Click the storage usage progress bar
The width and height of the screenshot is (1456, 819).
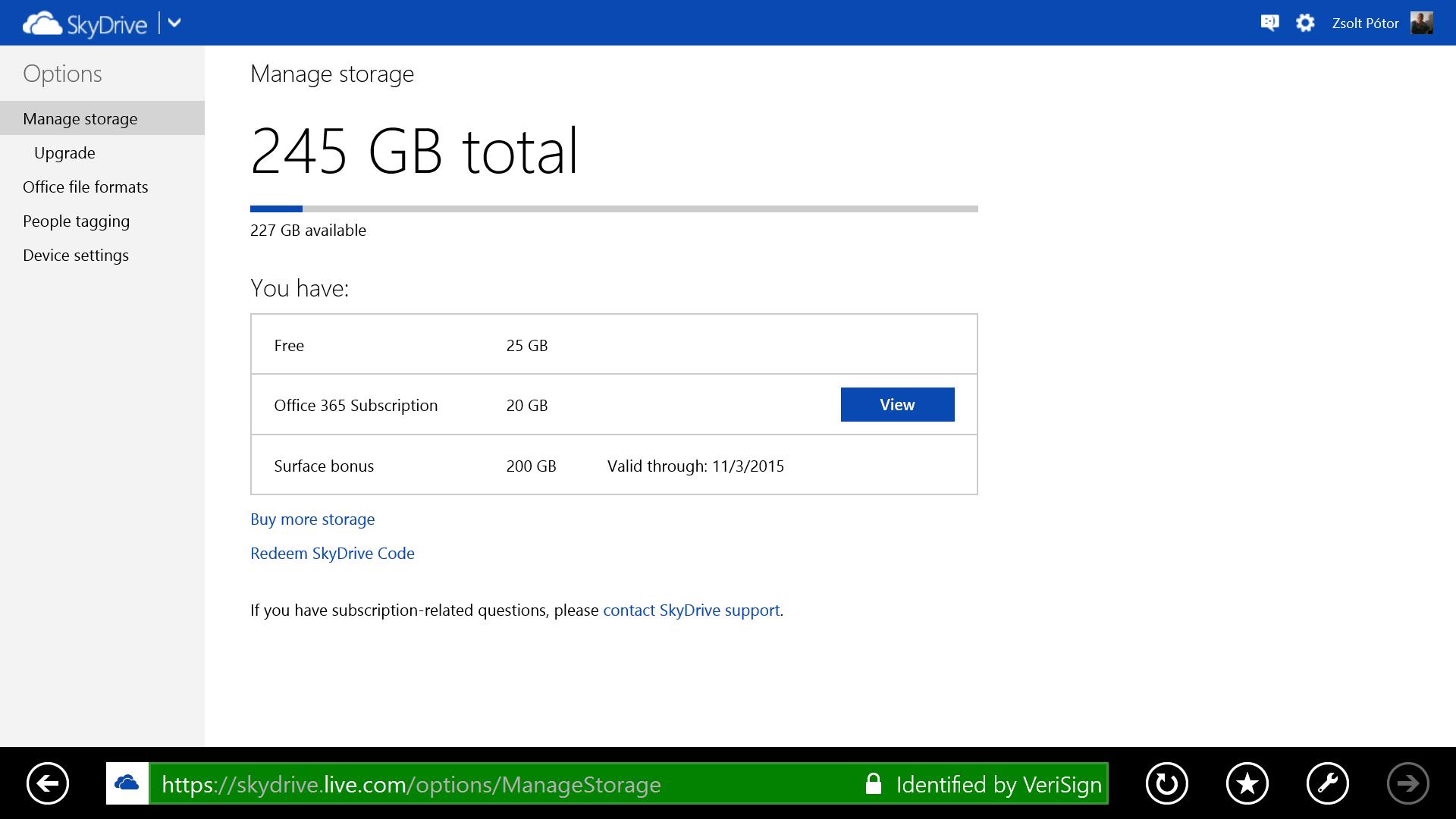[x=613, y=209]
